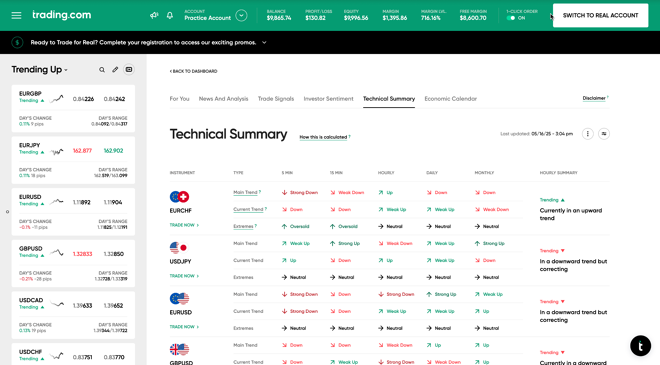Viewport: 660px width, 365px height.
Task: Click the USDJPY flag pair icon
Action: pyautogui.click(x=179, y=248)
